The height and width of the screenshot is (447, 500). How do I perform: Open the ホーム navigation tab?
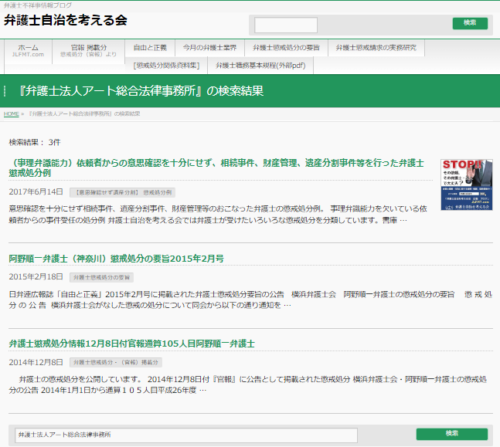28,51
